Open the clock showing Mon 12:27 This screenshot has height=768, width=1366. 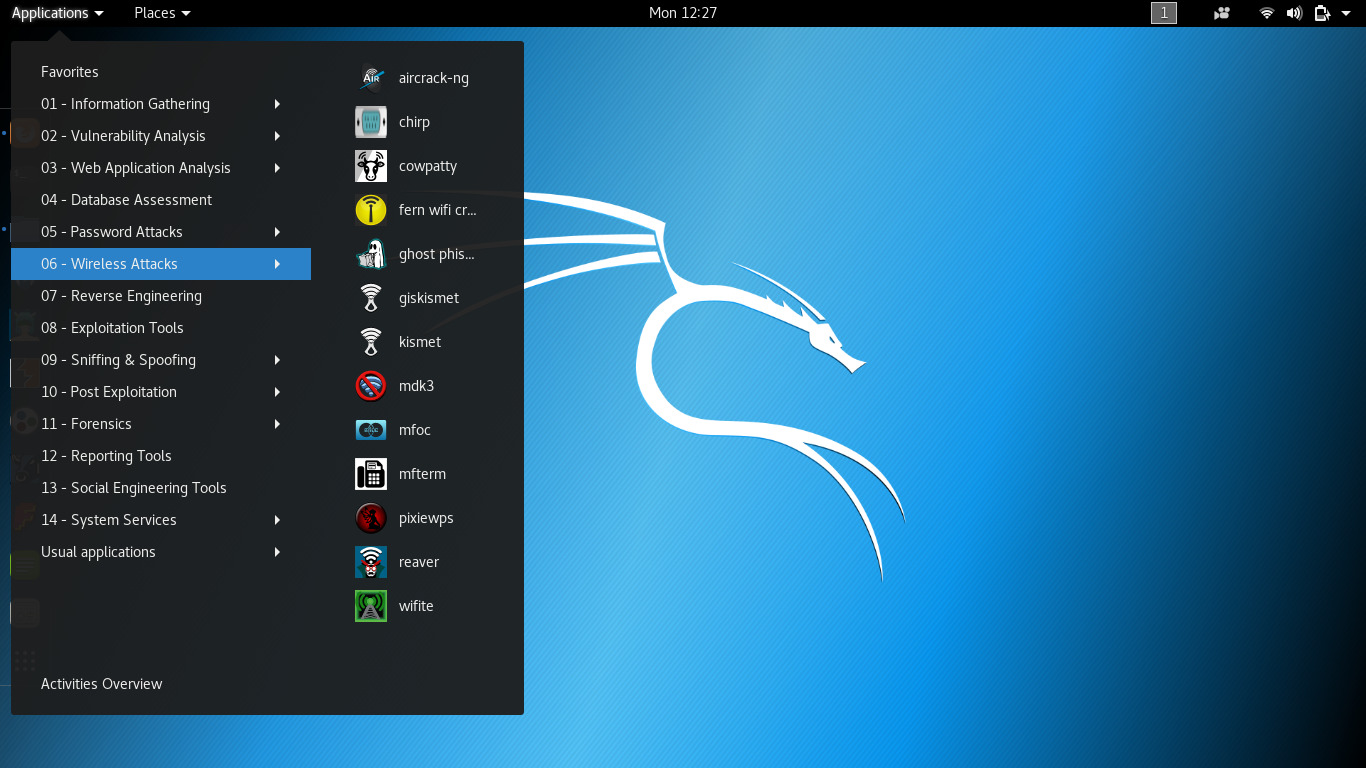point(682,13)
